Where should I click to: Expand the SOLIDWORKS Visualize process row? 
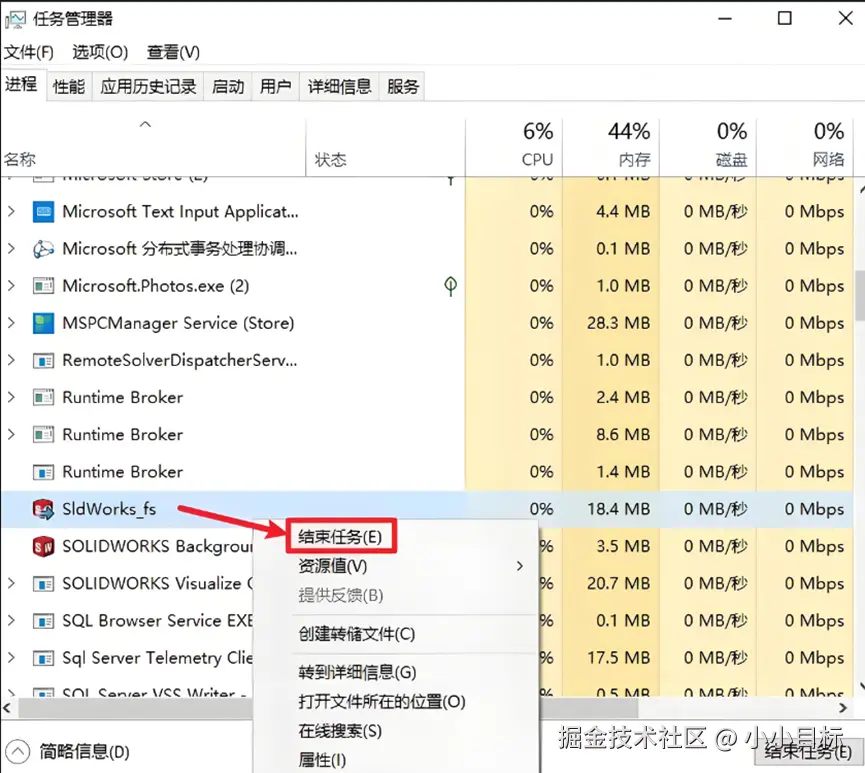[x=12, y=583]
